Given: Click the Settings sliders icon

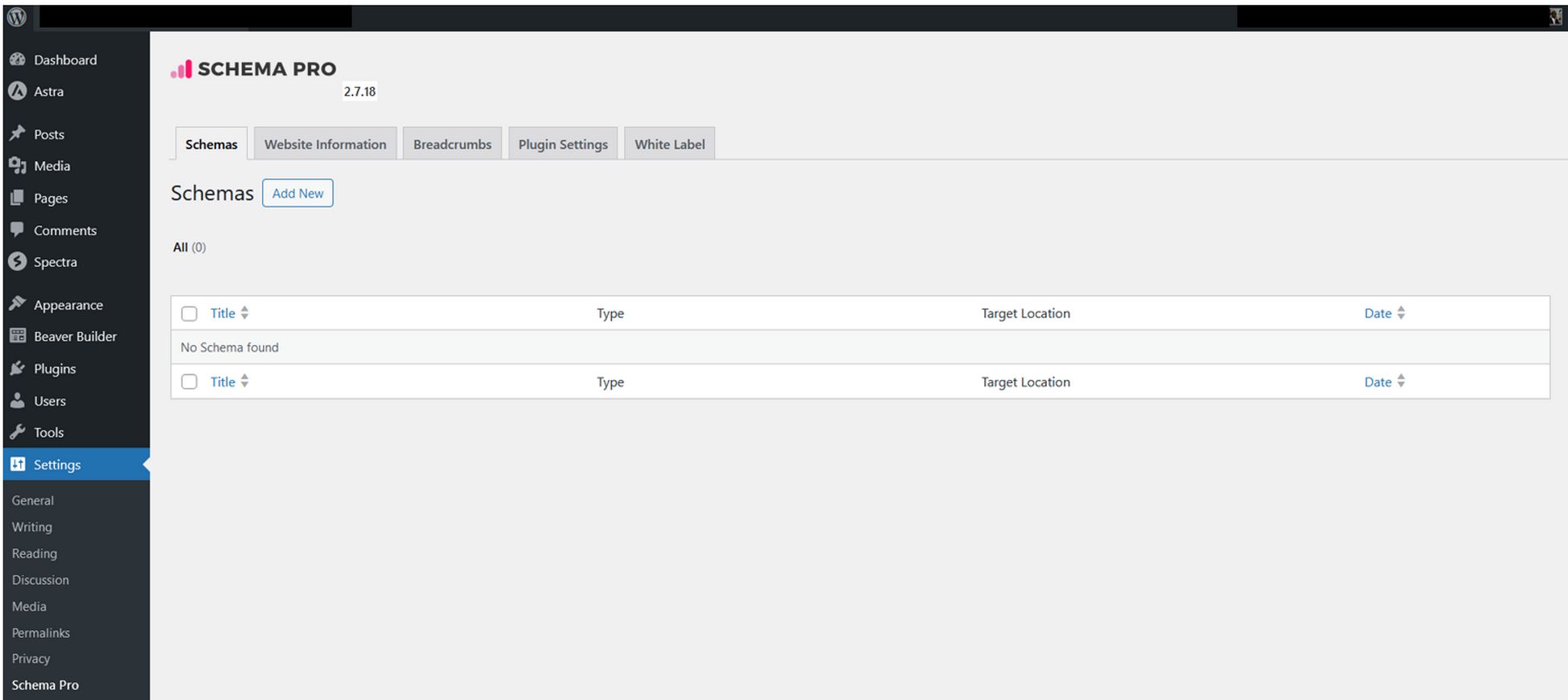Looking at the screenshot, I should [x=18, y=464].
